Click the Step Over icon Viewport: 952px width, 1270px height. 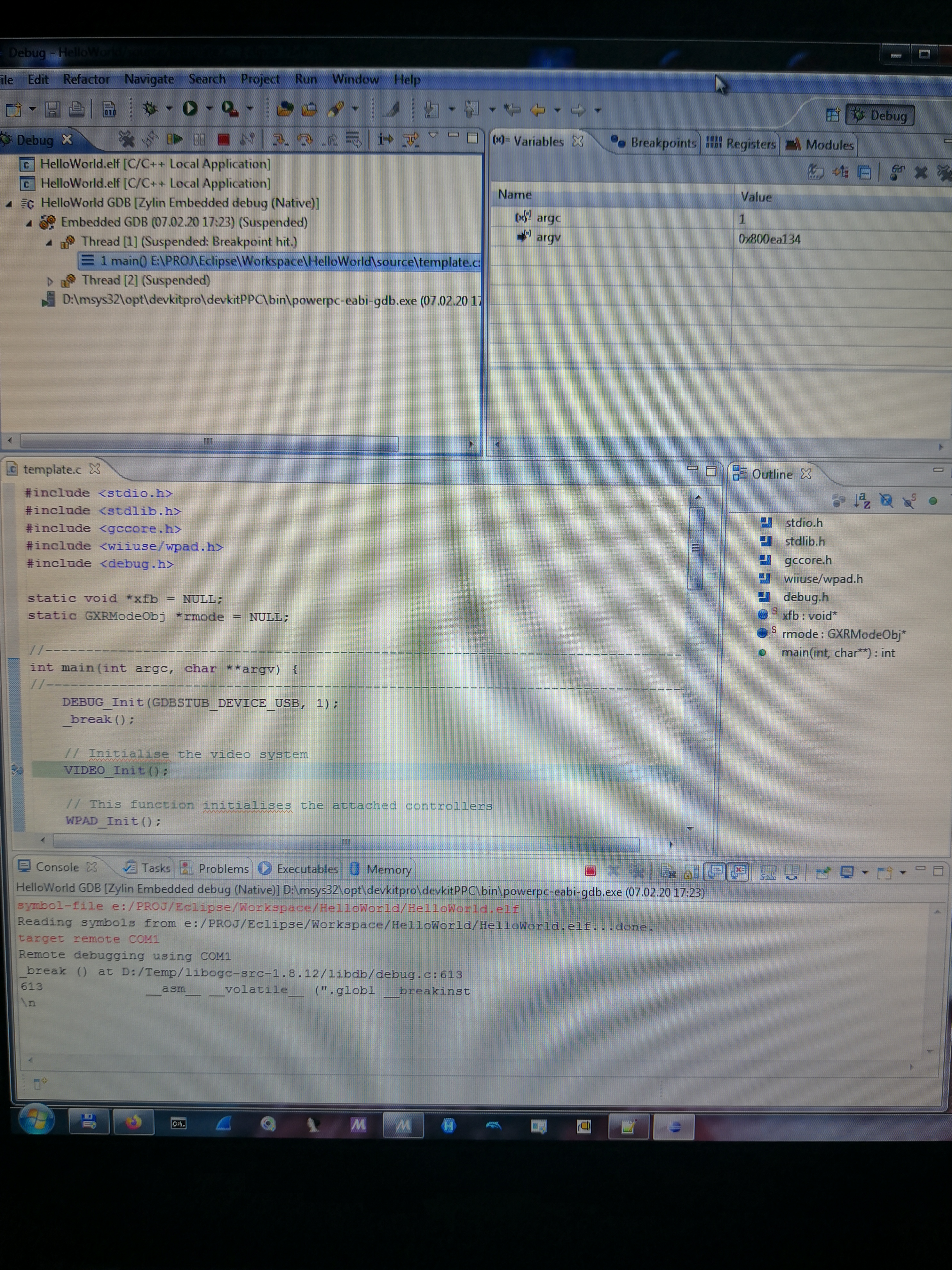point(305,139)
